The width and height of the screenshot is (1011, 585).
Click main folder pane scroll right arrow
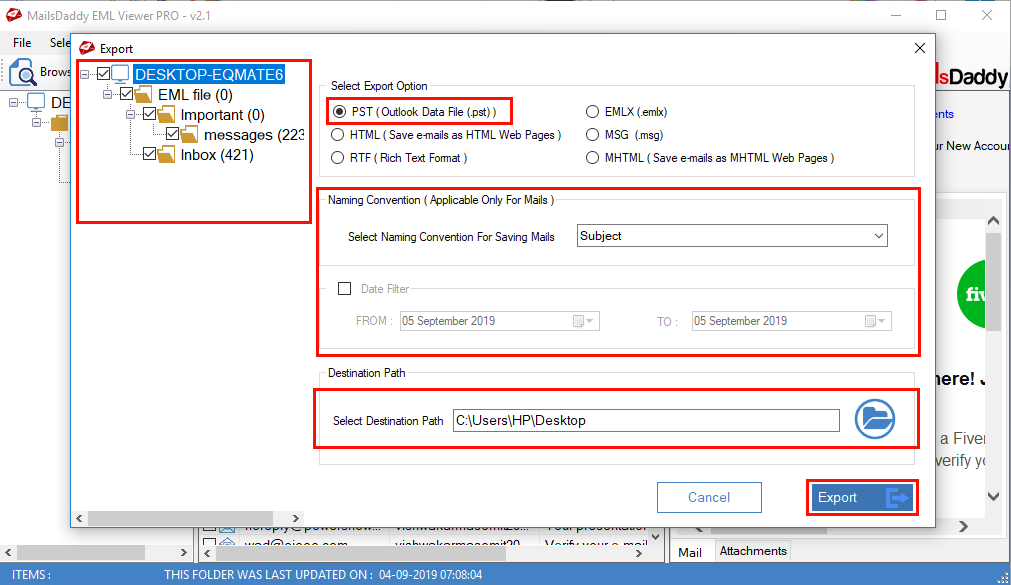[184, 552]
